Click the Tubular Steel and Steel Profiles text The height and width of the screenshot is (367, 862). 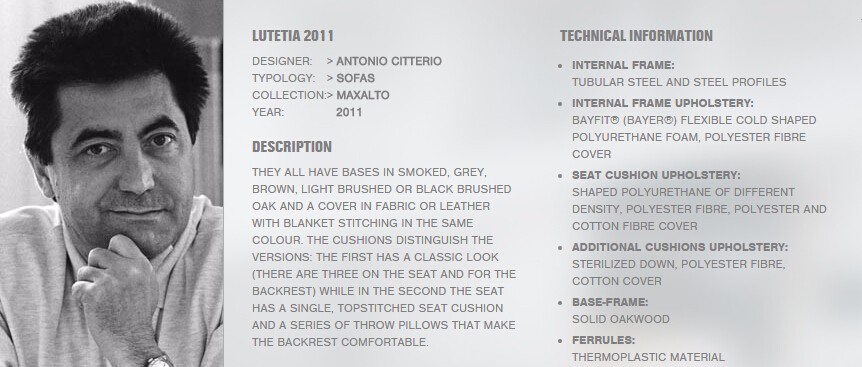[x=679, y=82]
